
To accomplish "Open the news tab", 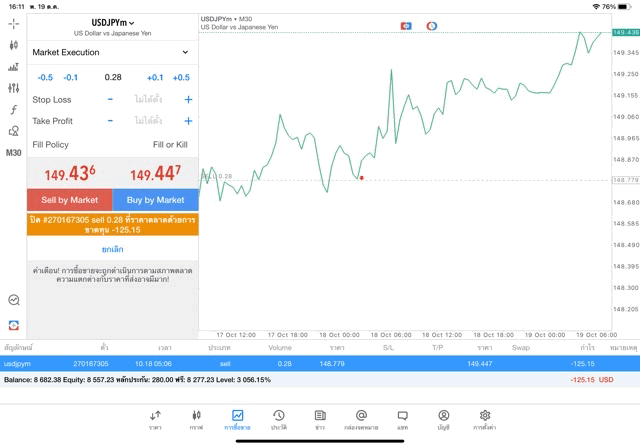I will pos(320,420).
